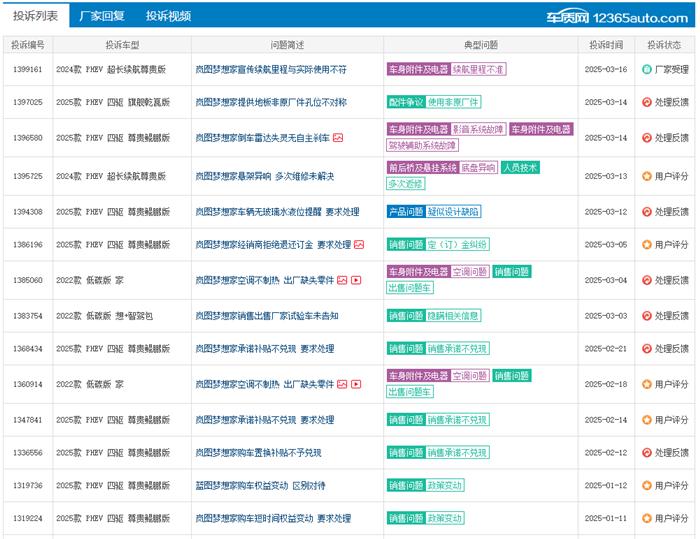Click the 影音系统故障 tag
700x539 pixels.
pyautogui.click(x=478, y=130)
